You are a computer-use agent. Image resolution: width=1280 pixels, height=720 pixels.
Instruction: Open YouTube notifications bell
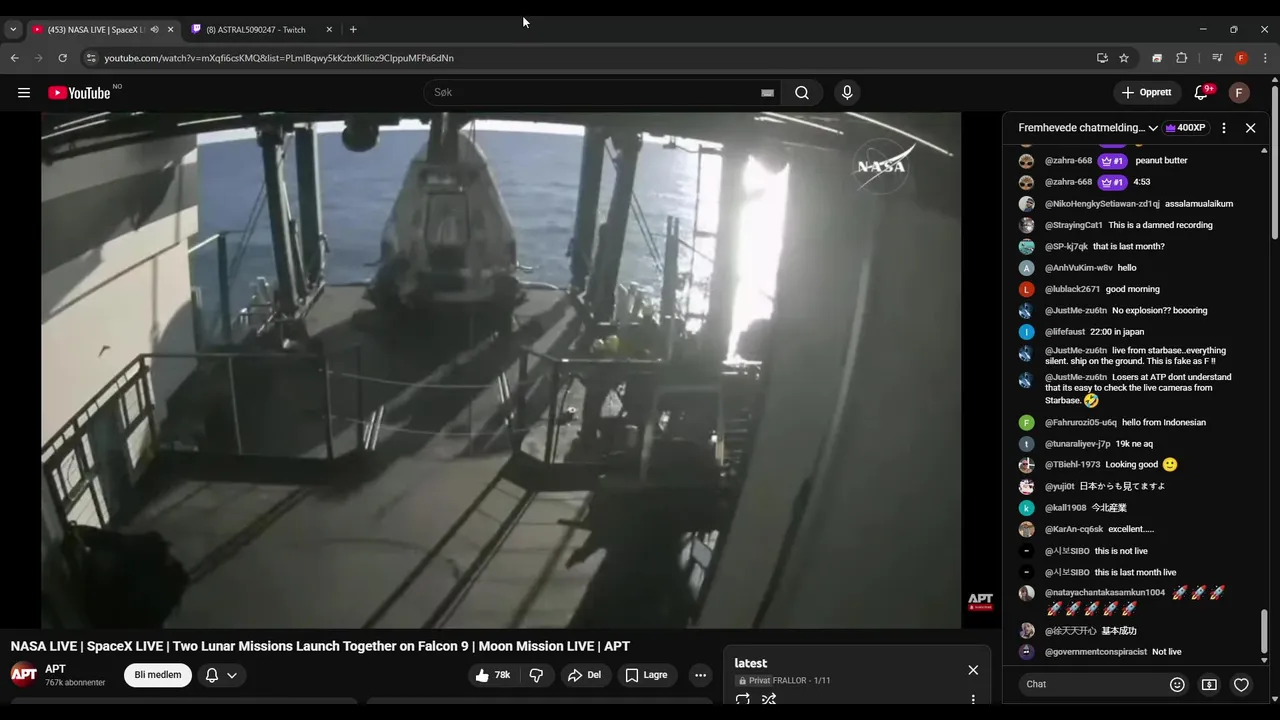pos(1201,93)
